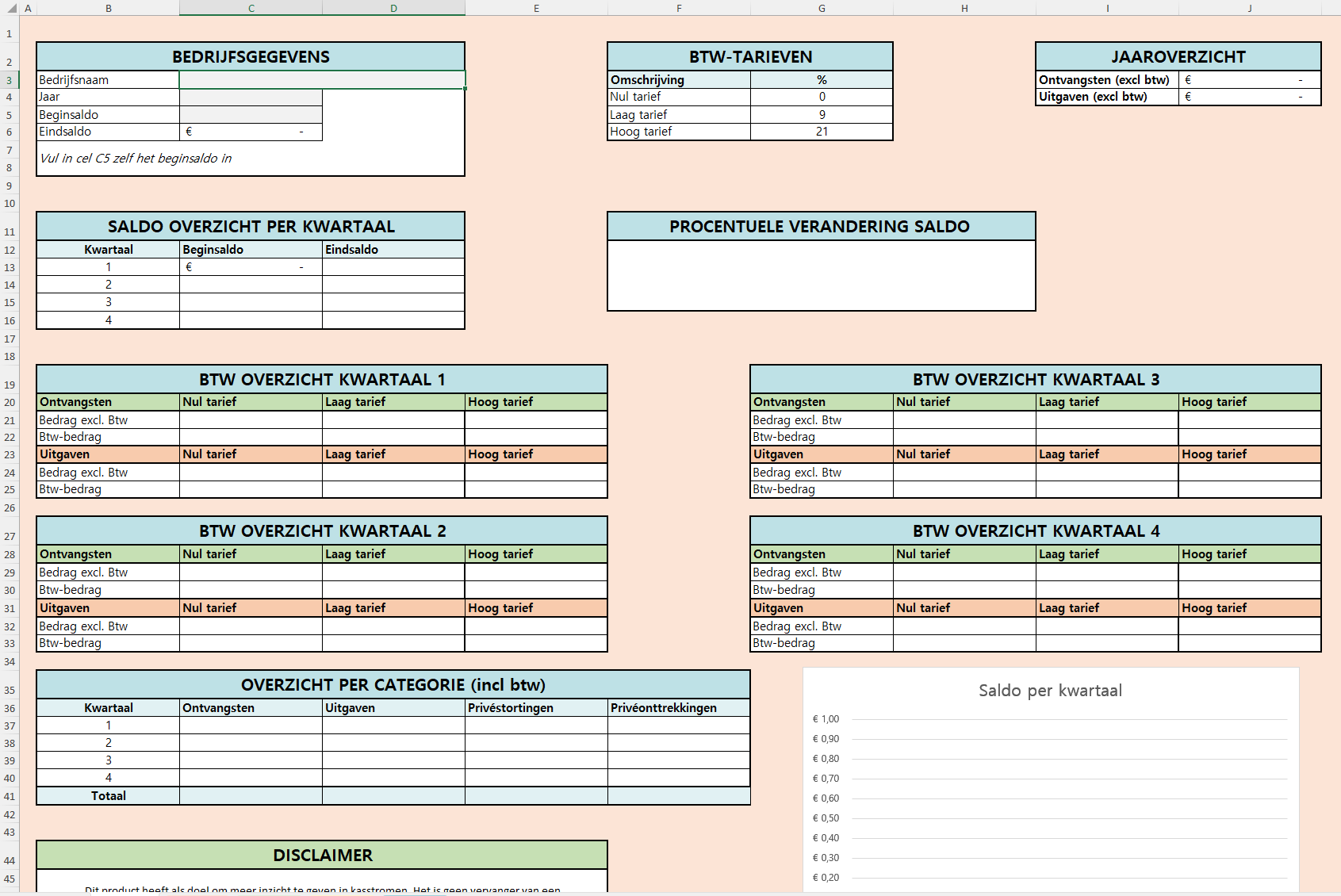Click row header 41
Image resolution: width=1341 pixels, height=896 pixels.
click(10, 796)
